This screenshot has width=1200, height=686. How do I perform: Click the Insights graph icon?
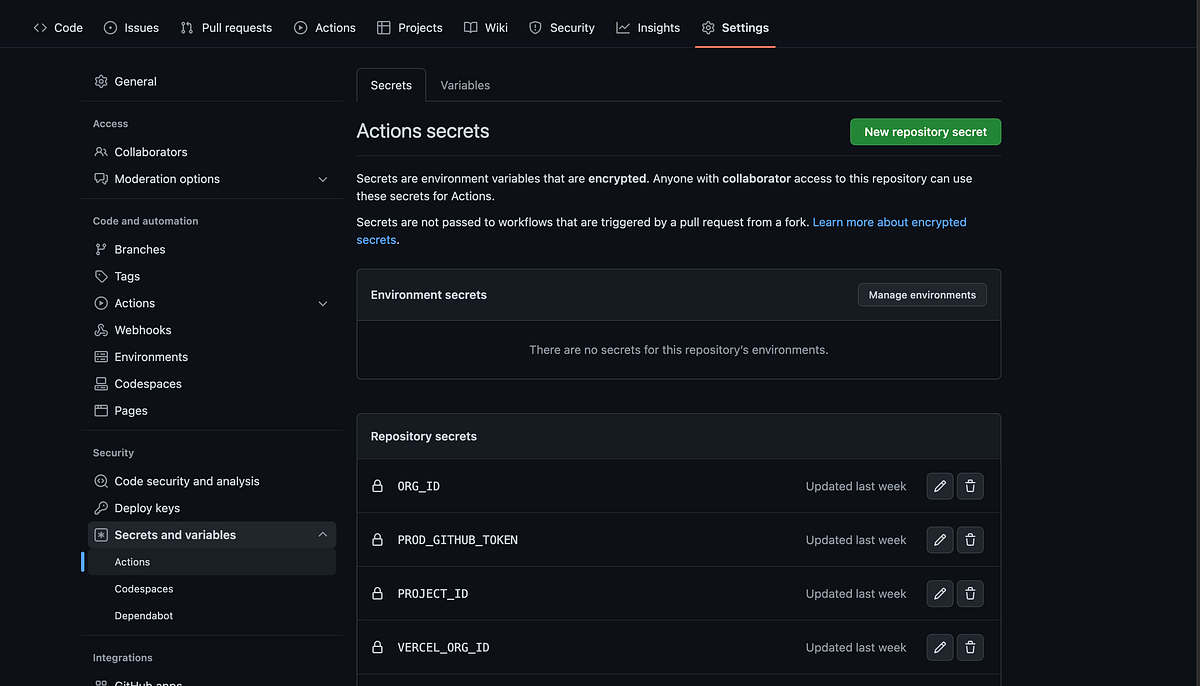point(621,27)
